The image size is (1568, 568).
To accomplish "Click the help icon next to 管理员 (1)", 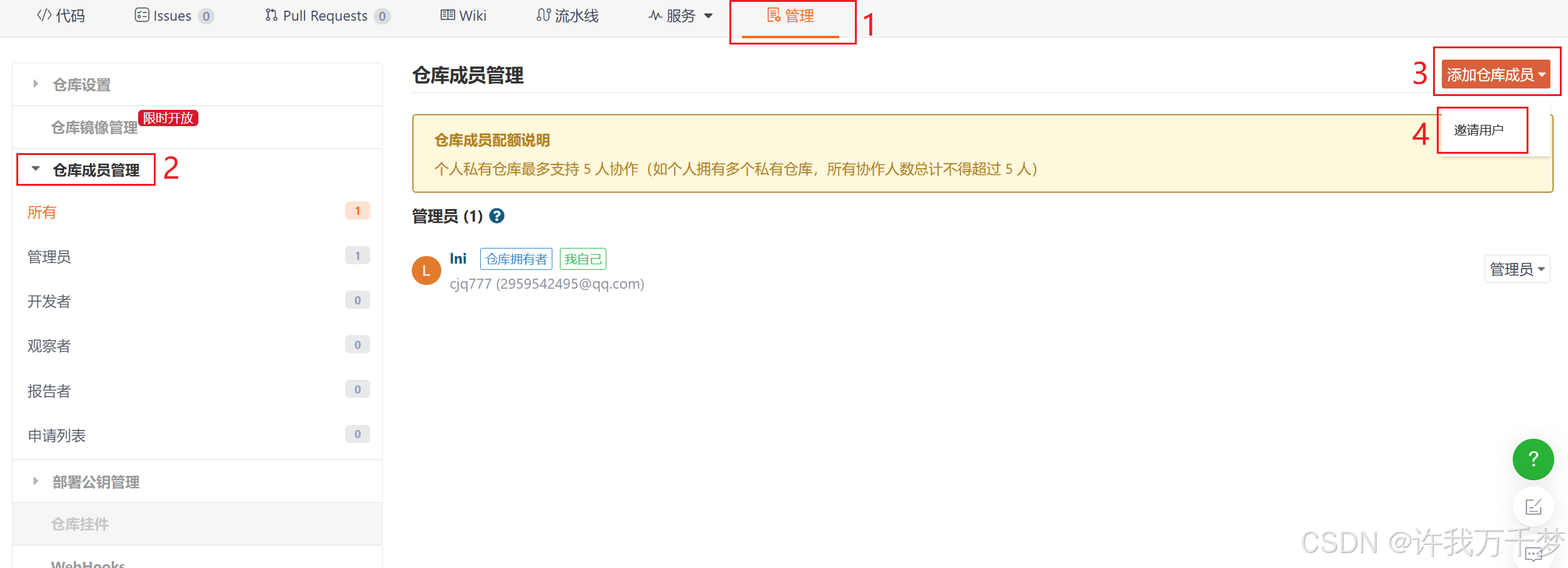I will coord(497,216).
